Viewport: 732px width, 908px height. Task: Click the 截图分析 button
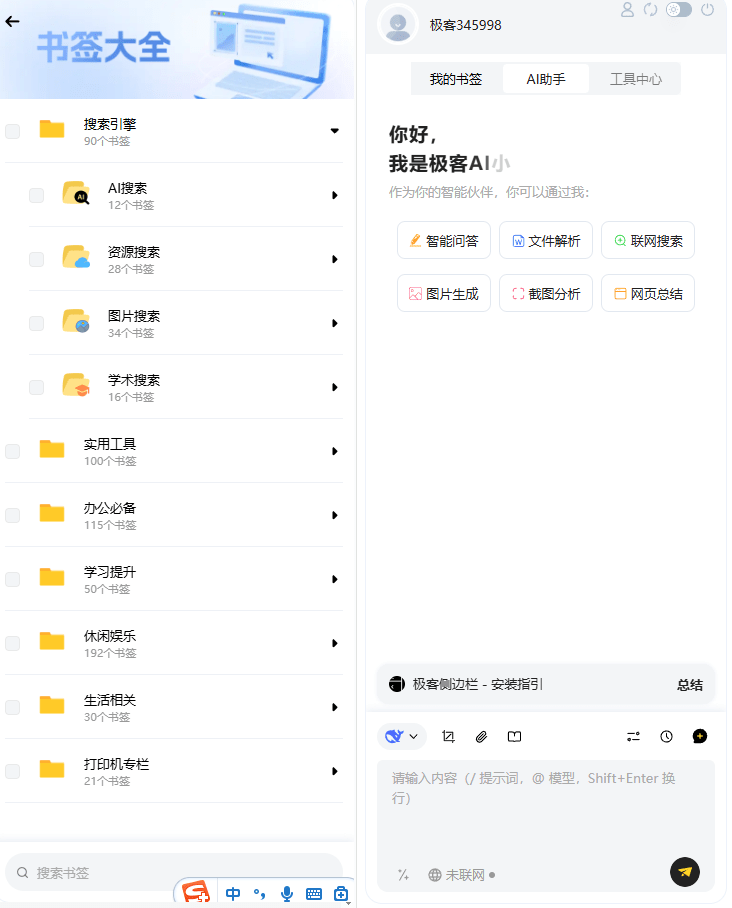click(x=546, y=293)
